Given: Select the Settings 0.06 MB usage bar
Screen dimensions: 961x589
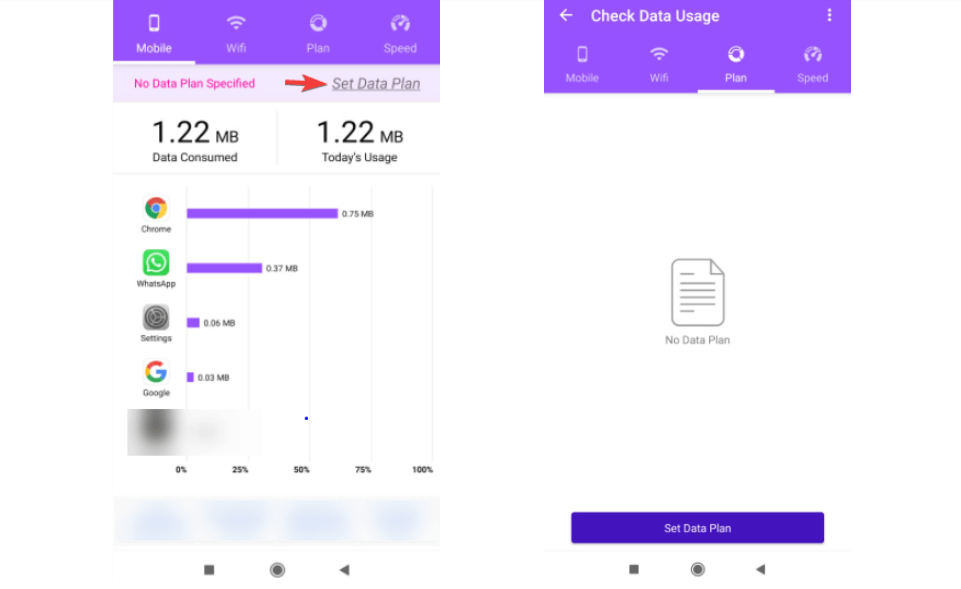Looking at the screenshot, I should tap(193, 322).
